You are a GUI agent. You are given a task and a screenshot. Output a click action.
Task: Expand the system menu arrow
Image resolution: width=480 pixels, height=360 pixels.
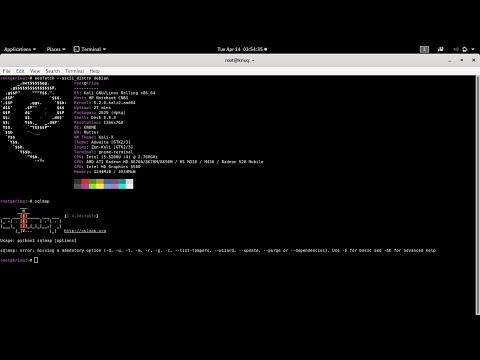[473, 49]
